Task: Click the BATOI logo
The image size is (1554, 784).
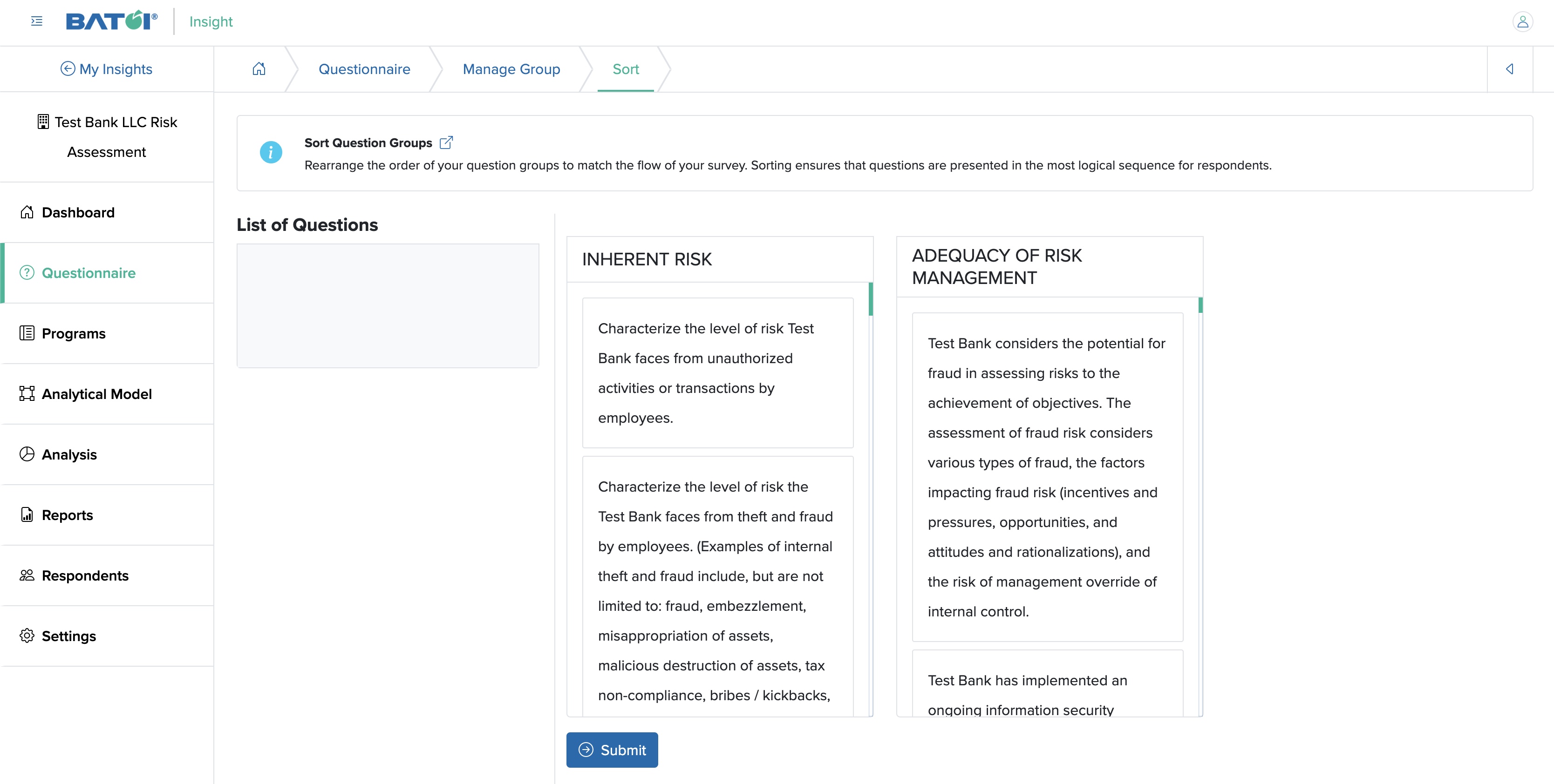Action: coord(112,21)
